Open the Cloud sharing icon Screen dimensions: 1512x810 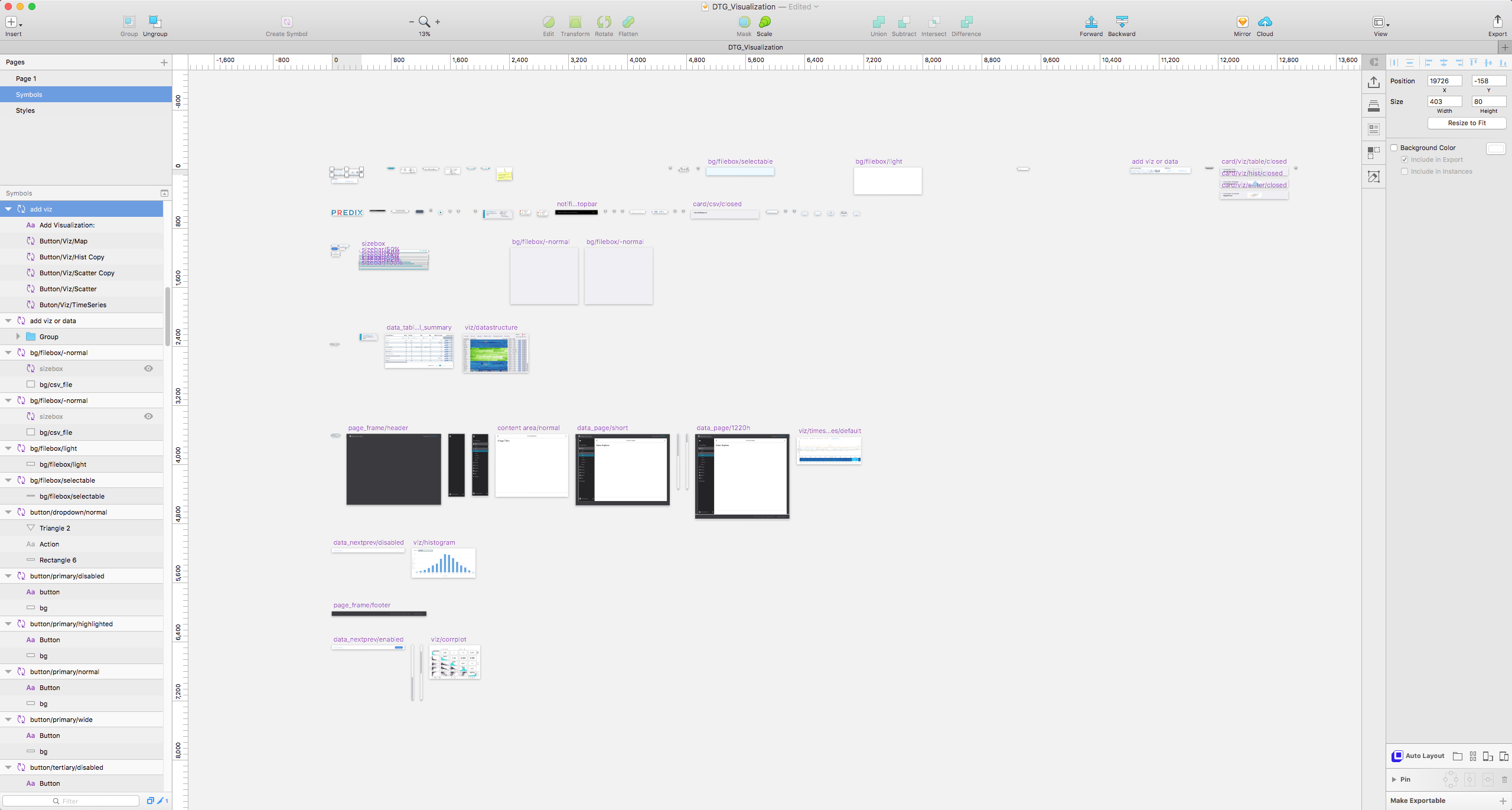tap(1265, 22)
